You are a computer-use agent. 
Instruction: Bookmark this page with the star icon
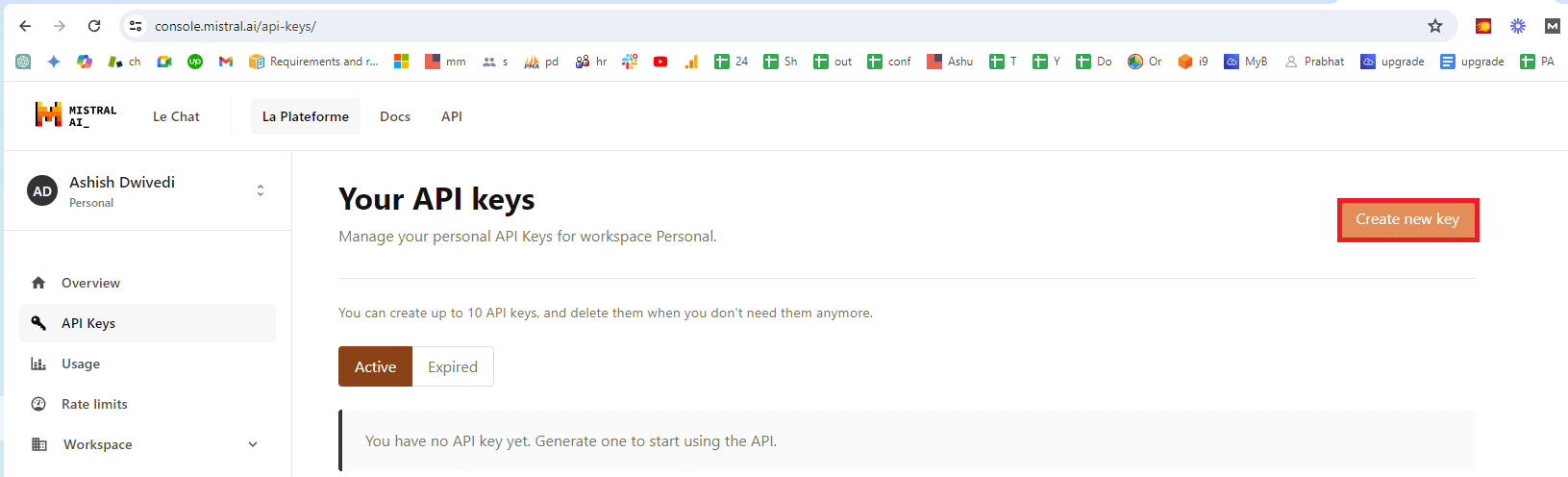1435,26
